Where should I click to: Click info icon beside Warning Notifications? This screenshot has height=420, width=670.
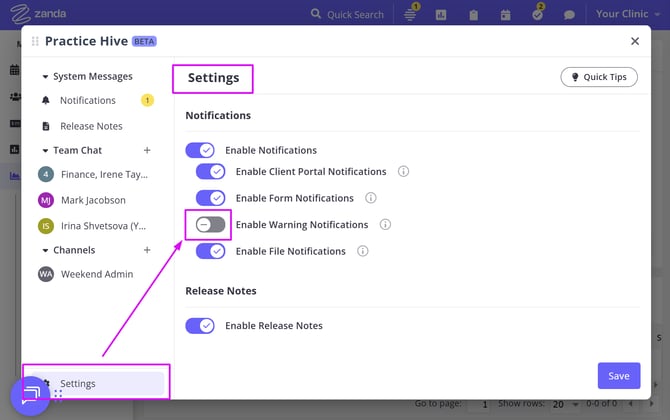coord(385,225)
